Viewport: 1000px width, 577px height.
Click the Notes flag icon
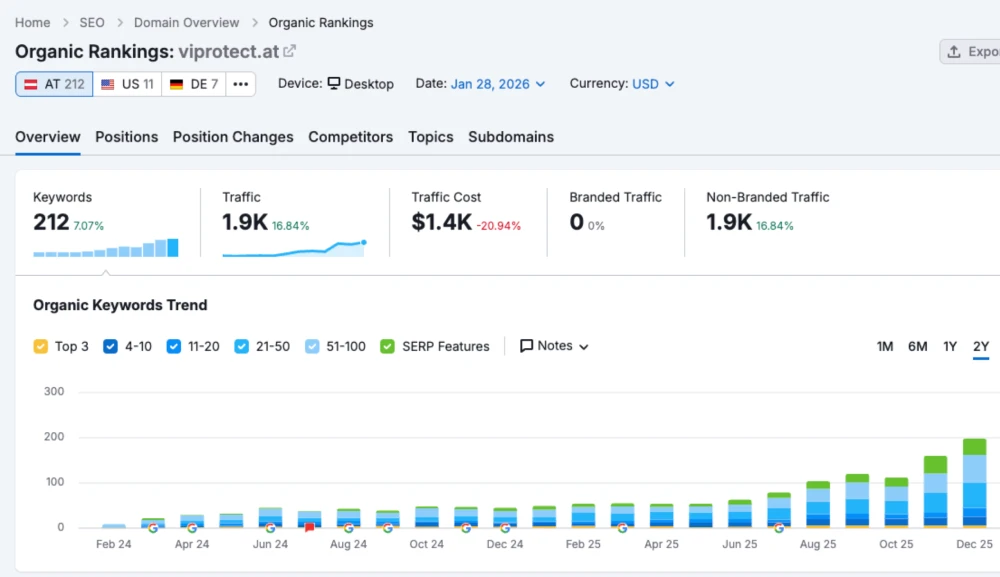[525, 345]
